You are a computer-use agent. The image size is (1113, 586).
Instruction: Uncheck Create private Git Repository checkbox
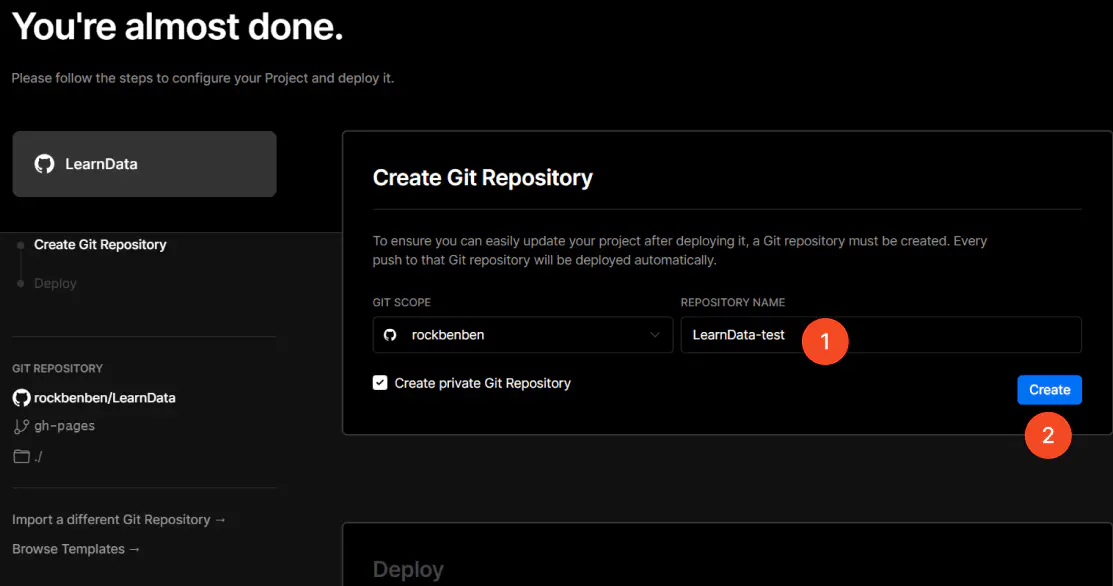coord(380,383)
